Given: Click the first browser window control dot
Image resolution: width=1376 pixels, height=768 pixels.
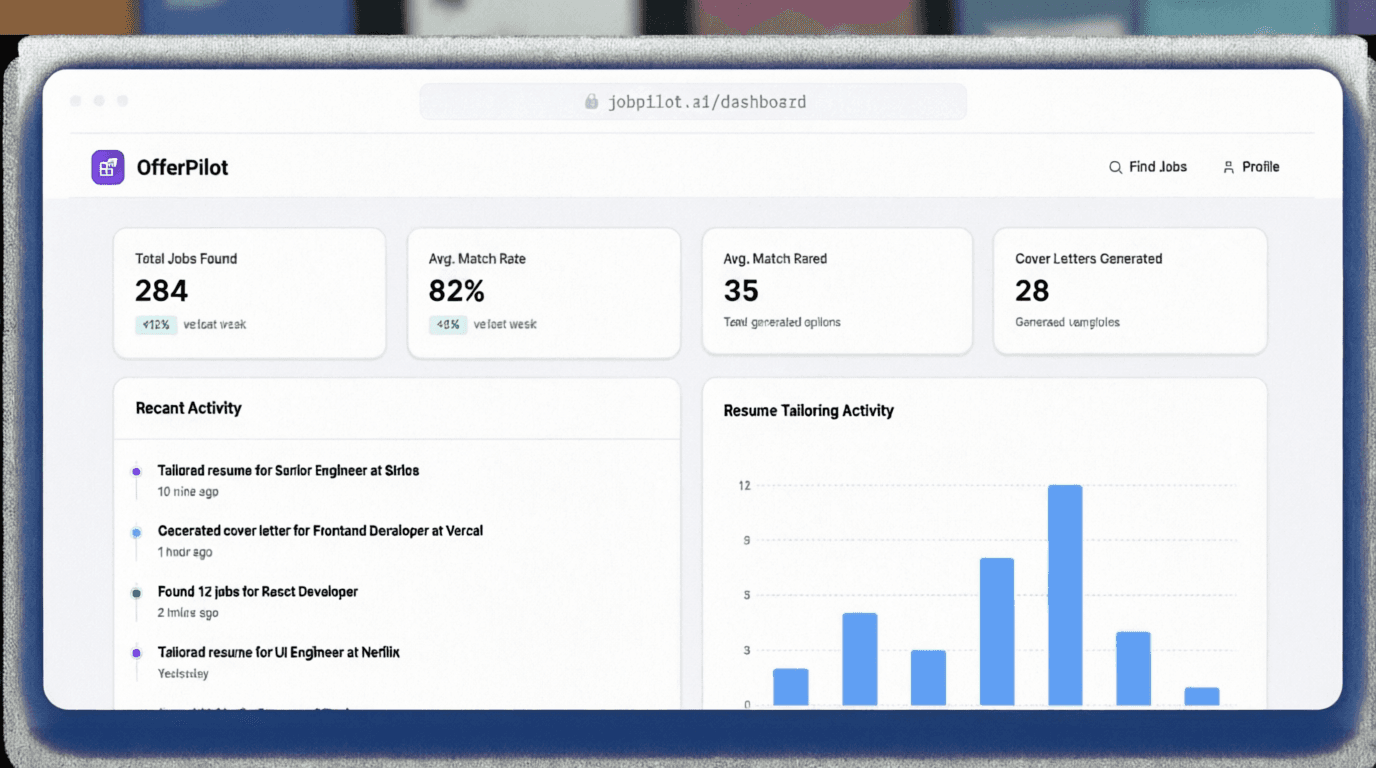Looking at the screenshot, I should 76,101.
